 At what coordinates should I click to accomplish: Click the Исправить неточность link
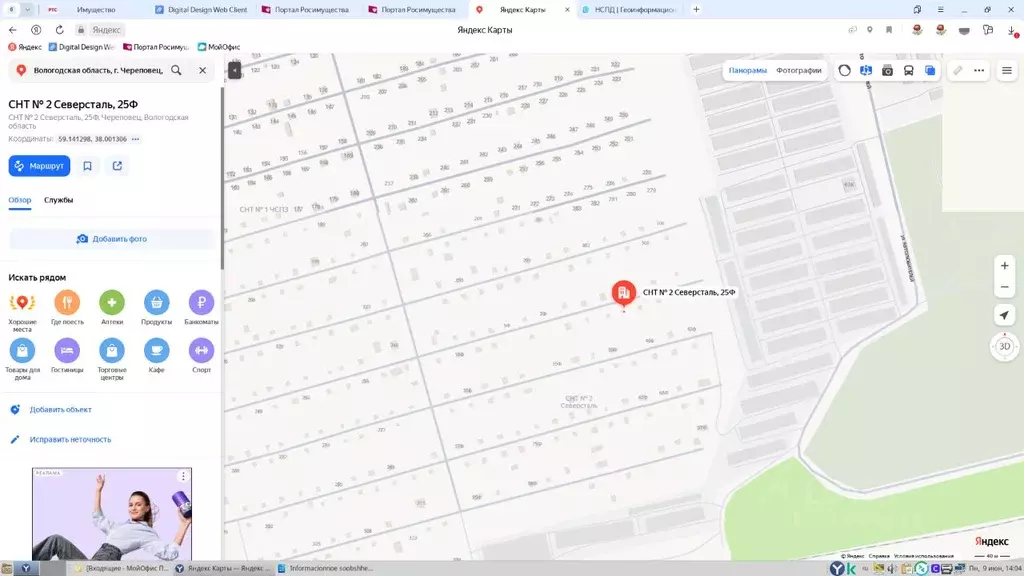[70, 440]
